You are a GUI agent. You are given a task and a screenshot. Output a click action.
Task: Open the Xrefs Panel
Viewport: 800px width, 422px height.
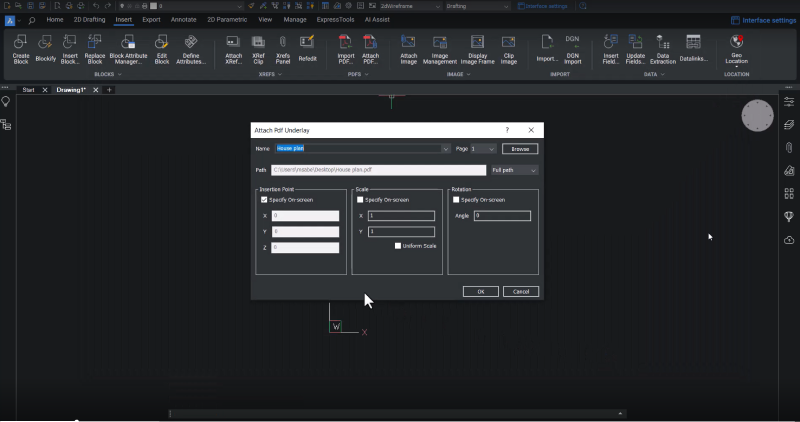(x=283, y=49)
